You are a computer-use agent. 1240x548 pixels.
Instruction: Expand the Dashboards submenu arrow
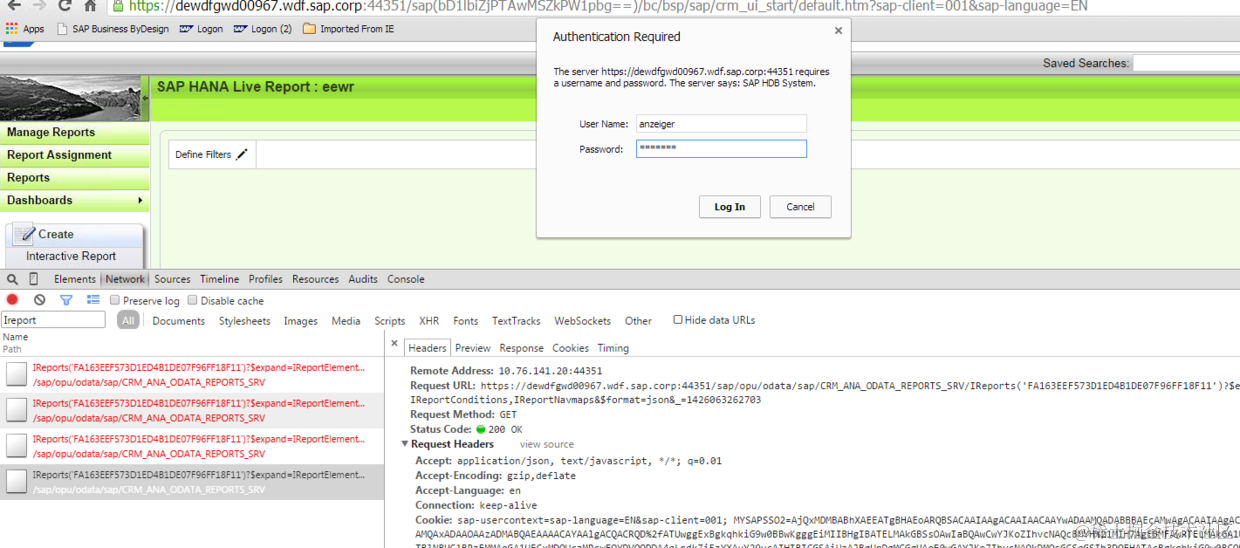[x=140, y=201]
